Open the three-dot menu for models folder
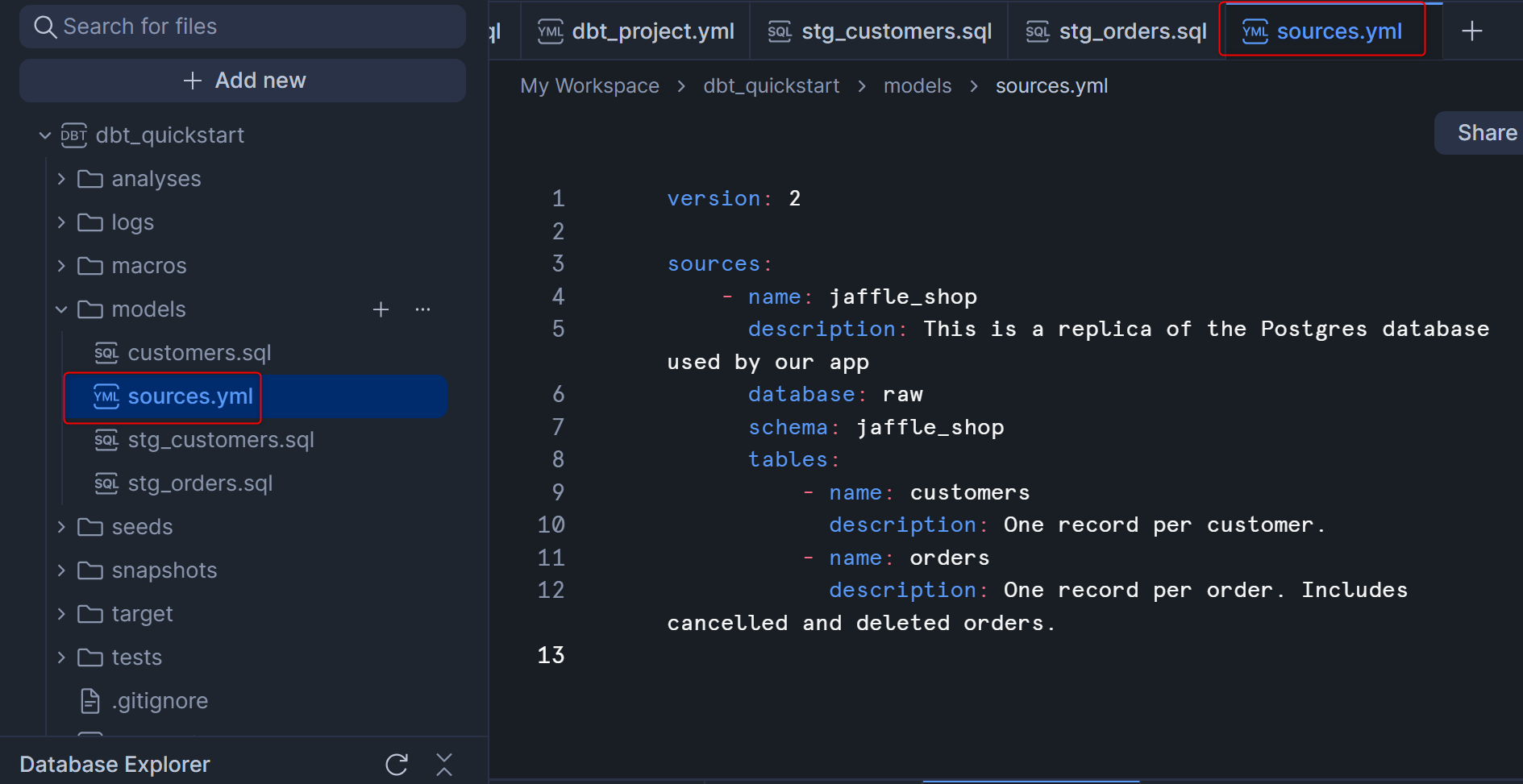Screen dimensions: 1523x784 point(422,309)
